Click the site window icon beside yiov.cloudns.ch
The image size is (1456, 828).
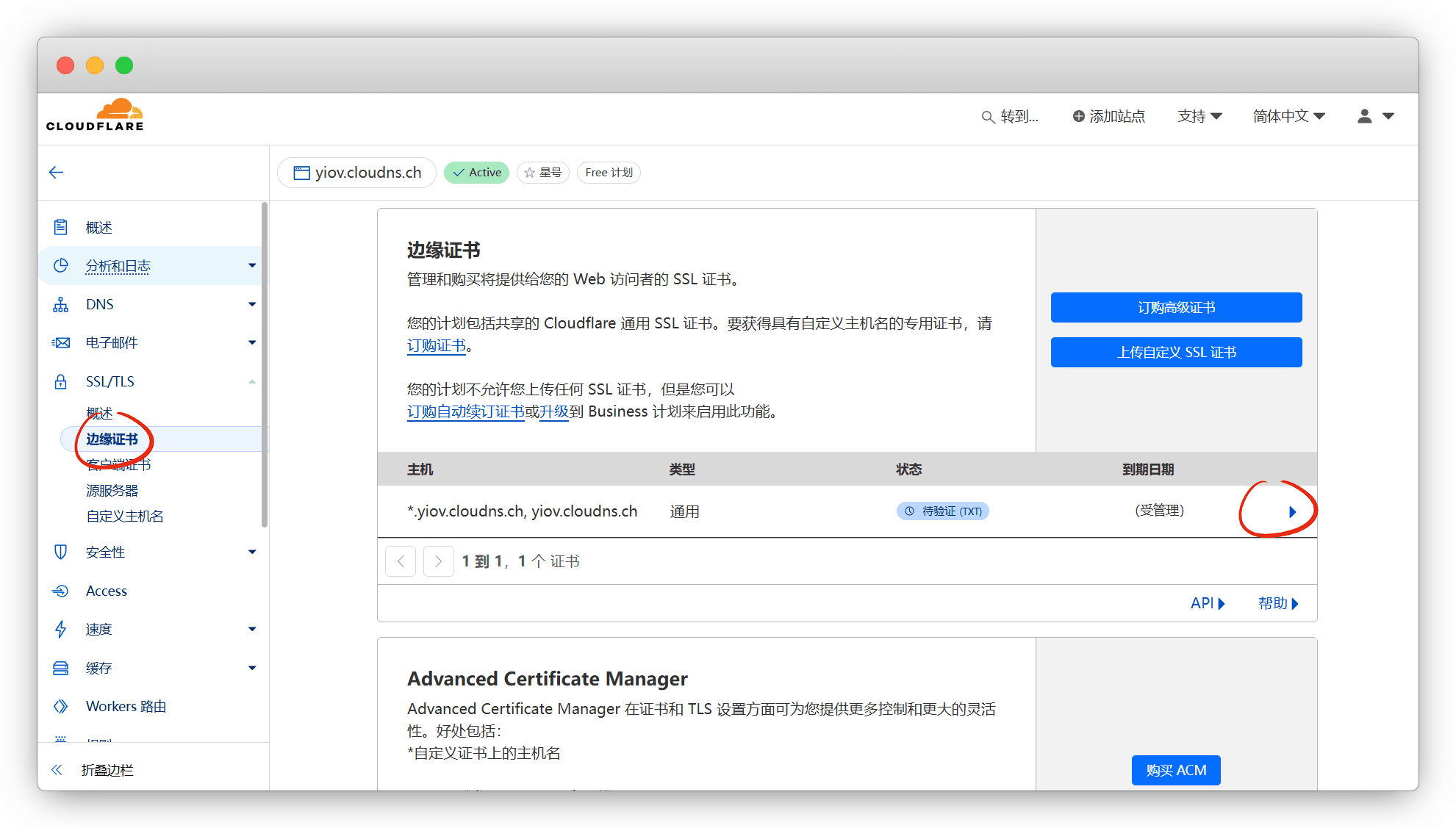[x=301, y=173]
